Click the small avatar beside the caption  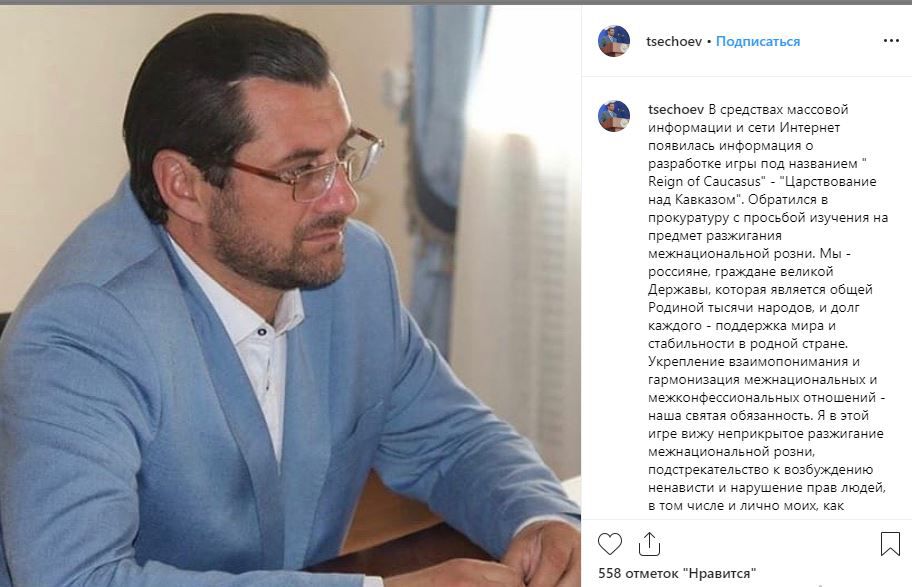pos(614,116)
